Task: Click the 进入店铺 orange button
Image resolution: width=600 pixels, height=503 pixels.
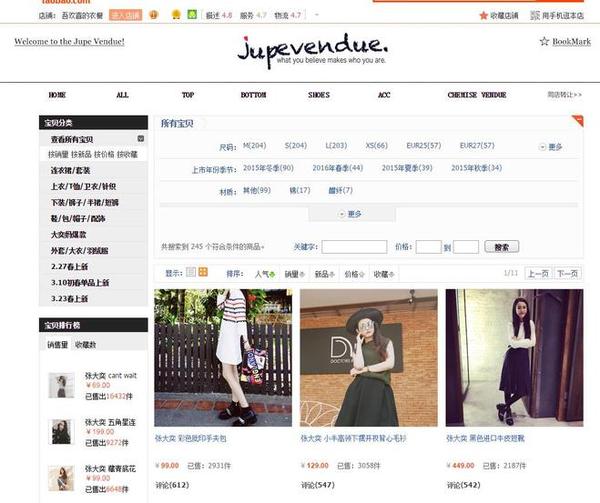Action: [126, 15]
